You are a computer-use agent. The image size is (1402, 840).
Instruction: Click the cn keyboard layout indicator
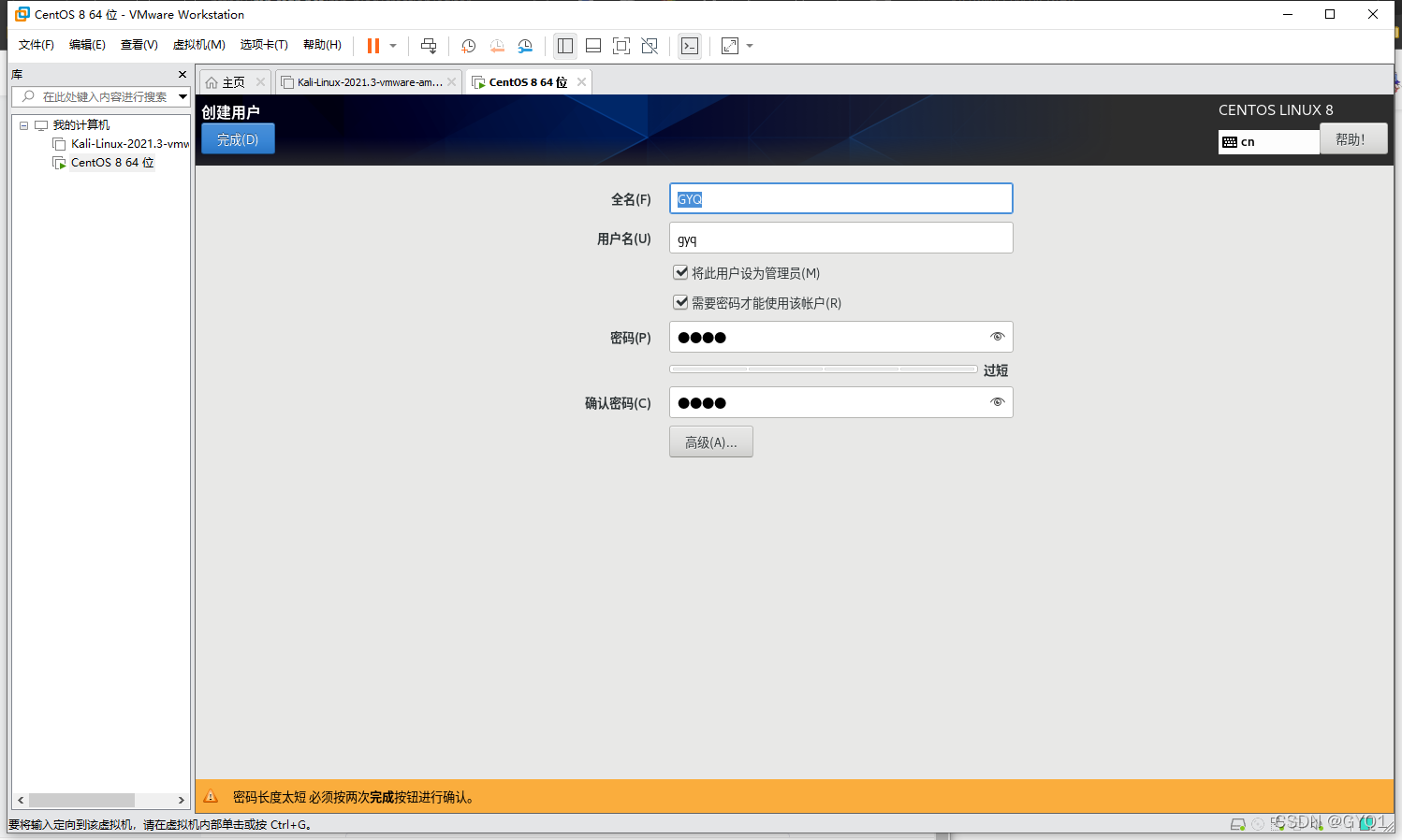(x=1269, y=142)
